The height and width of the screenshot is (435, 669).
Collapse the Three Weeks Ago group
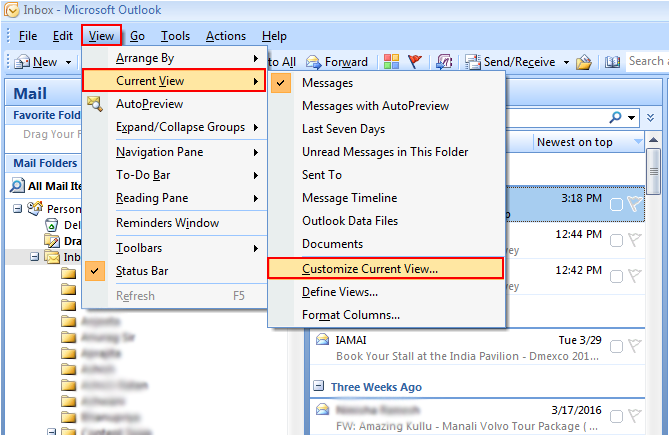[318, 386]
